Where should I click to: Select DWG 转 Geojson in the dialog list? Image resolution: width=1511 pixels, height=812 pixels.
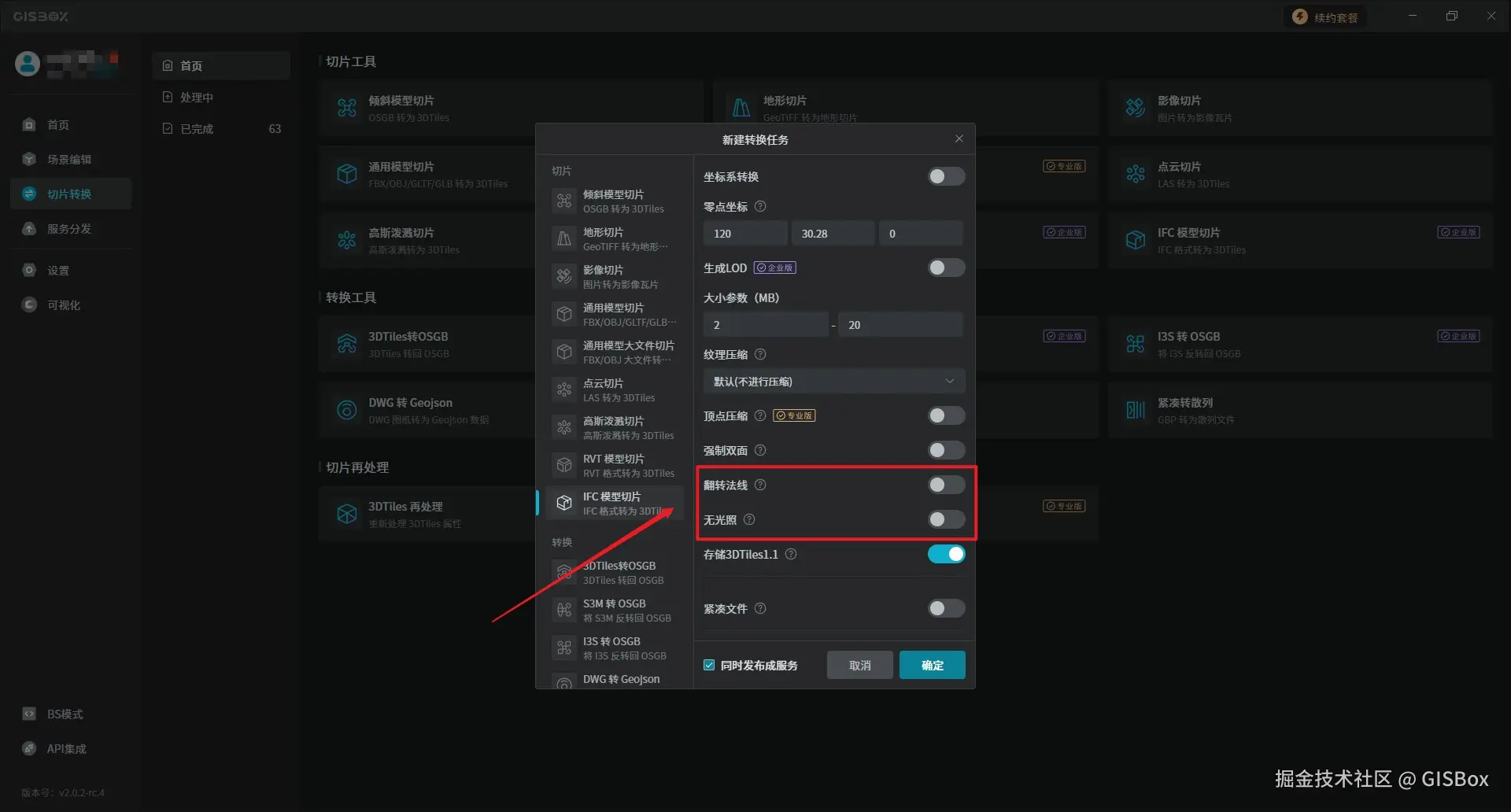[x=615, y=680]
